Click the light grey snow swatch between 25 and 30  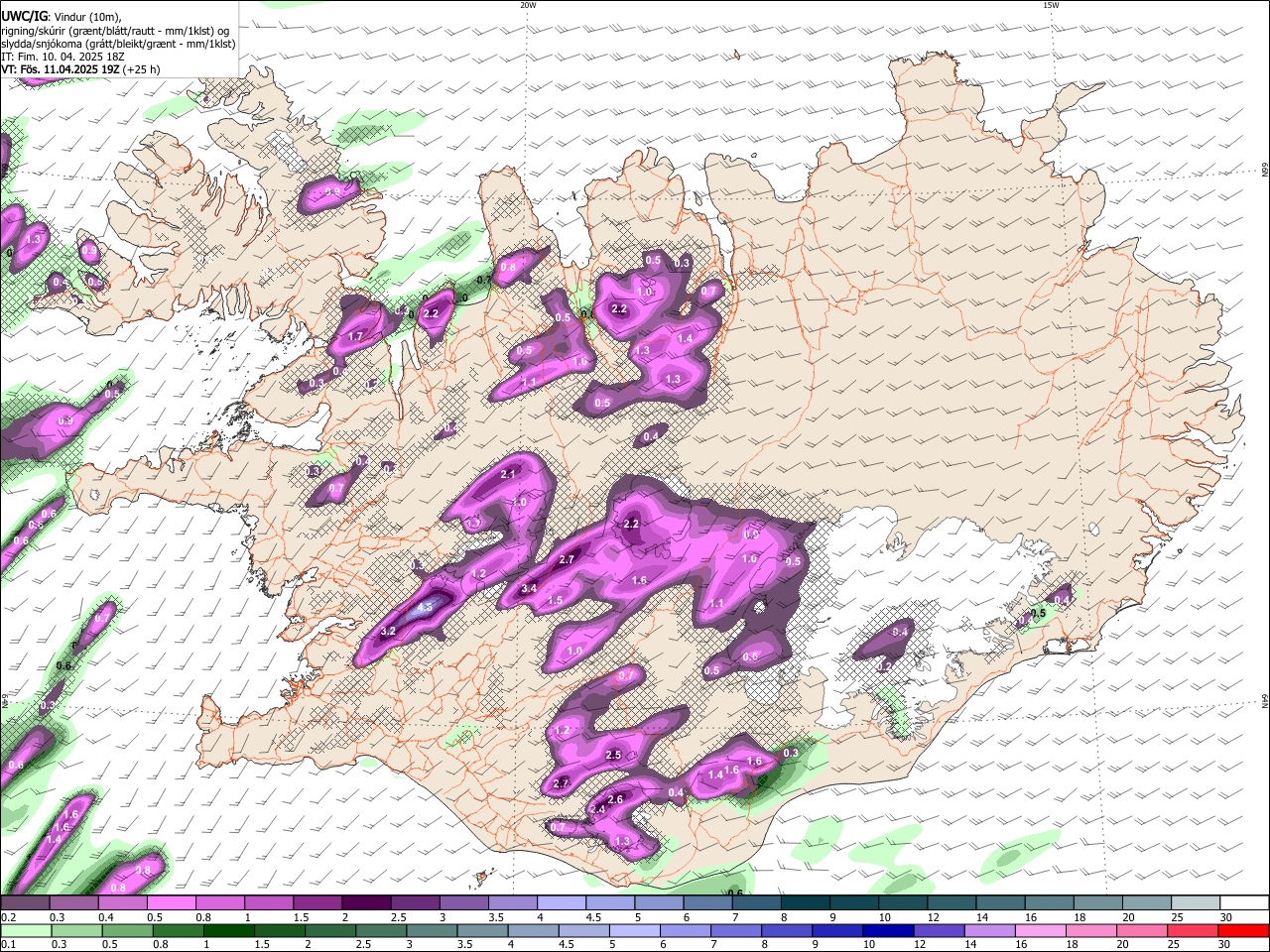click(x=1197, y=902)
